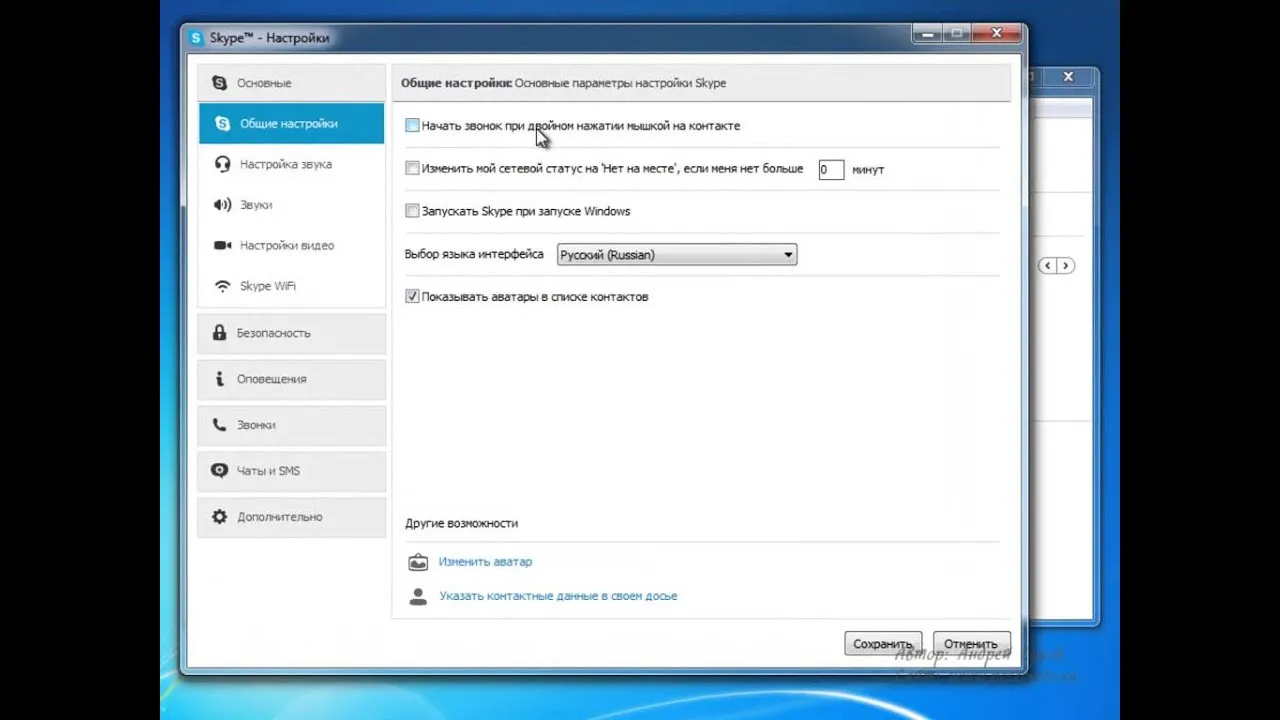The height and width of the screenshot is (720, 1280).
Task: Go to Звуки settings
Action: (x=291, y=205)
